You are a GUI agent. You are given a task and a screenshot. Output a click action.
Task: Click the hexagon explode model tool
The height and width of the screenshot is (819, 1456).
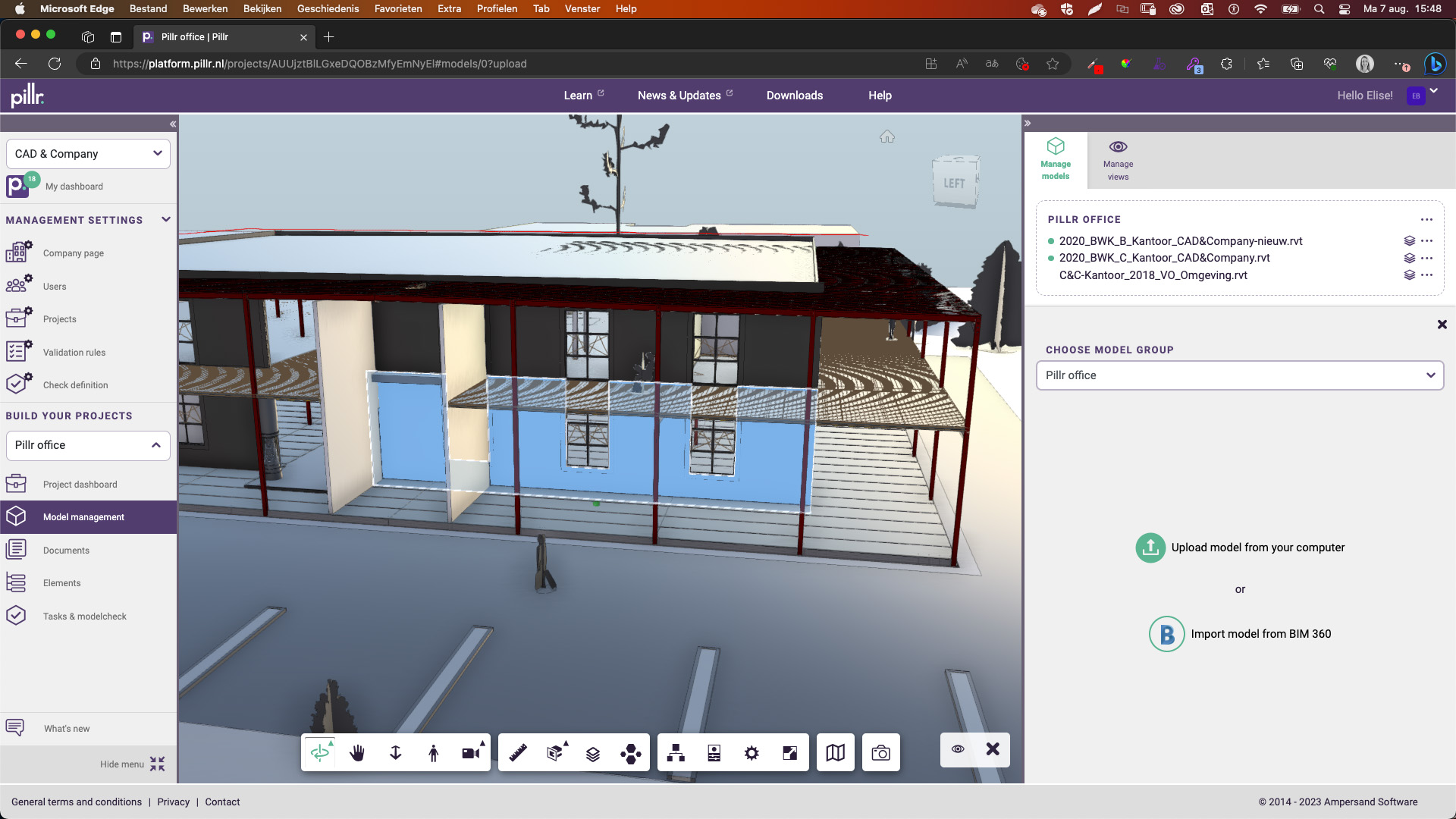(631, 753)
